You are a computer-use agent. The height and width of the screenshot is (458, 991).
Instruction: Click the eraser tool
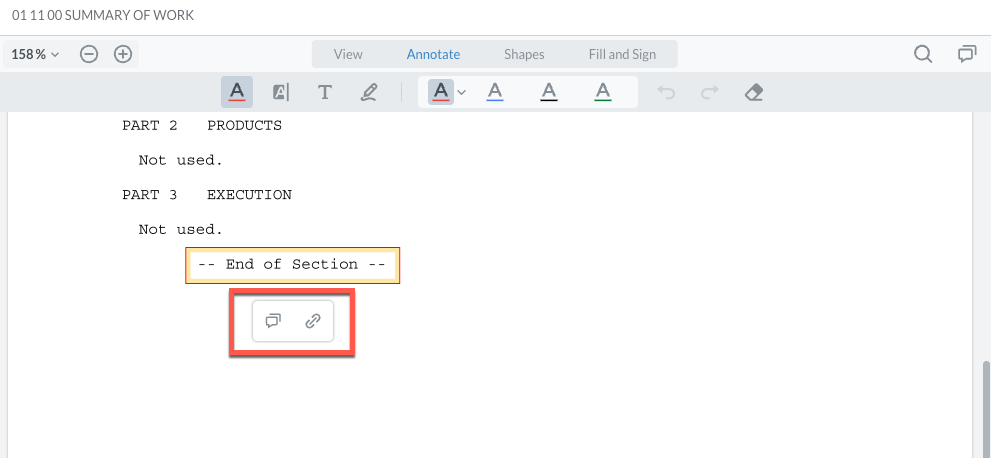pyautogui.click(x=754, y=92)
